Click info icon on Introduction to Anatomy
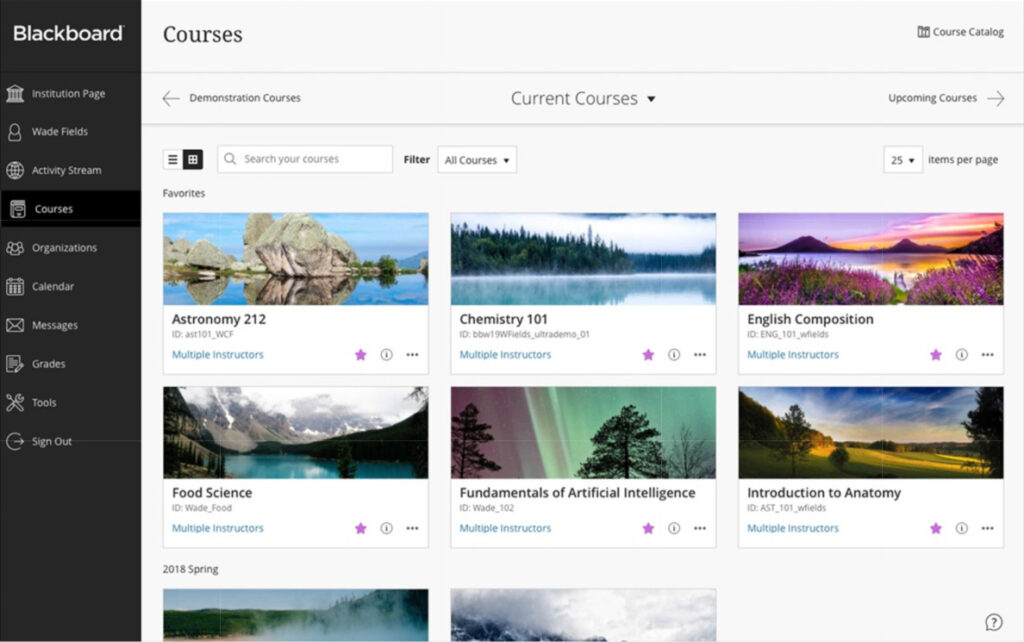Viewport: 1024px width, 642px height. click(961, 528)
